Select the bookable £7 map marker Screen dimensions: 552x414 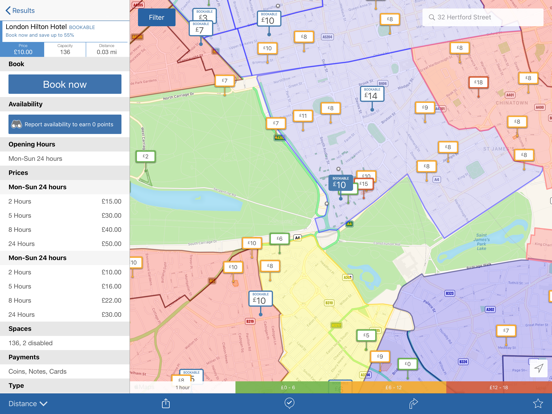tap(201, 28)
